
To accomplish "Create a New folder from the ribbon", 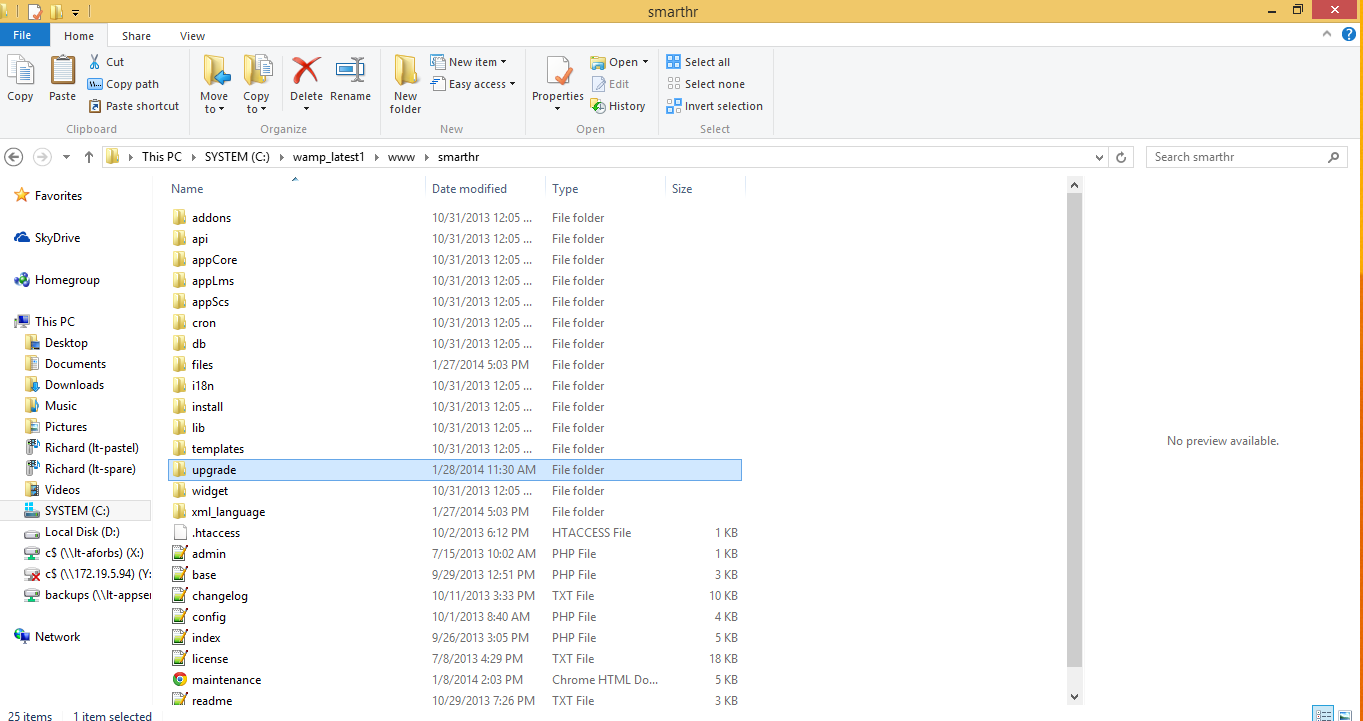I will point(405,84).
